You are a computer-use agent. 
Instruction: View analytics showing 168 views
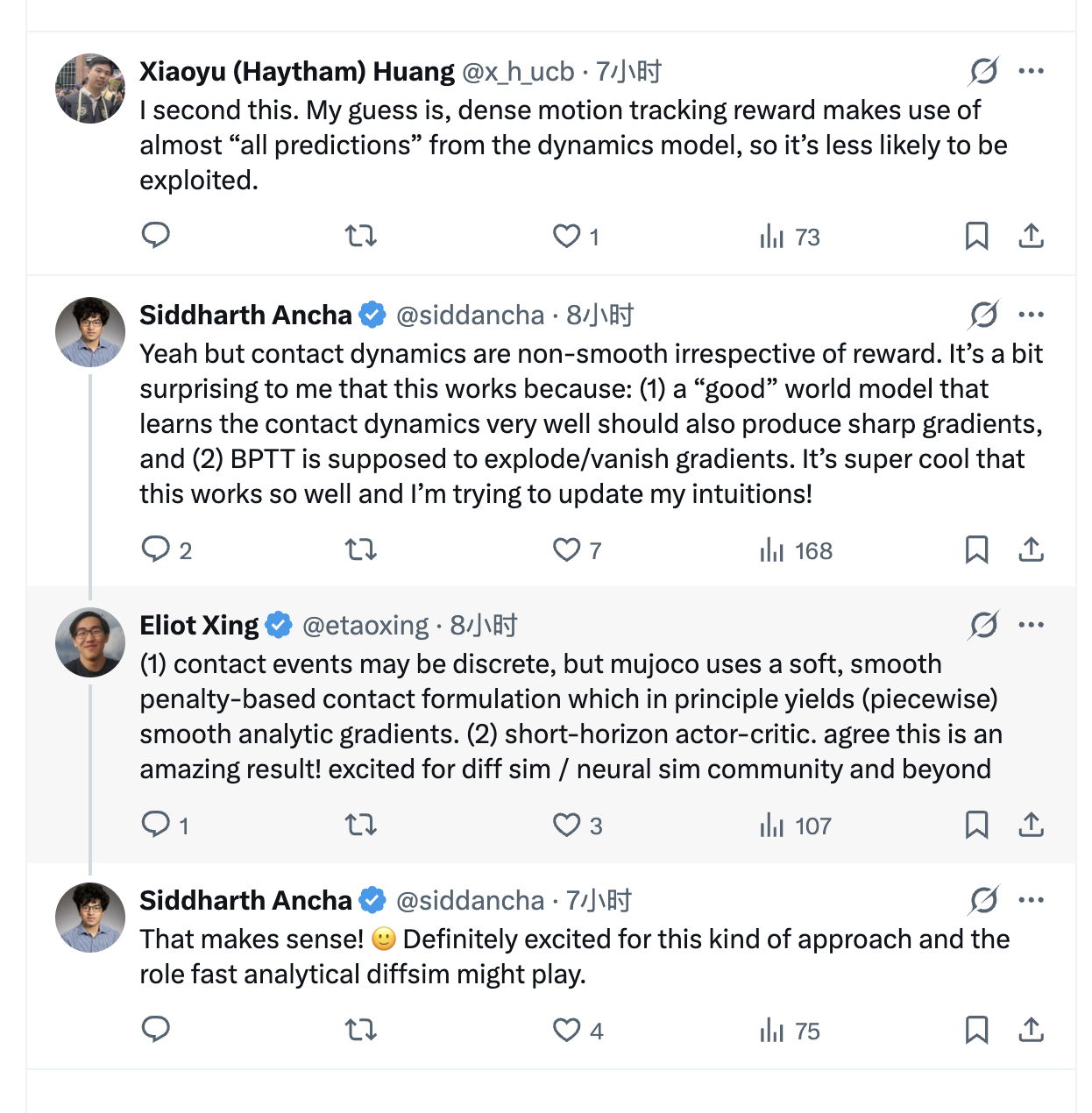coord(796,550)
